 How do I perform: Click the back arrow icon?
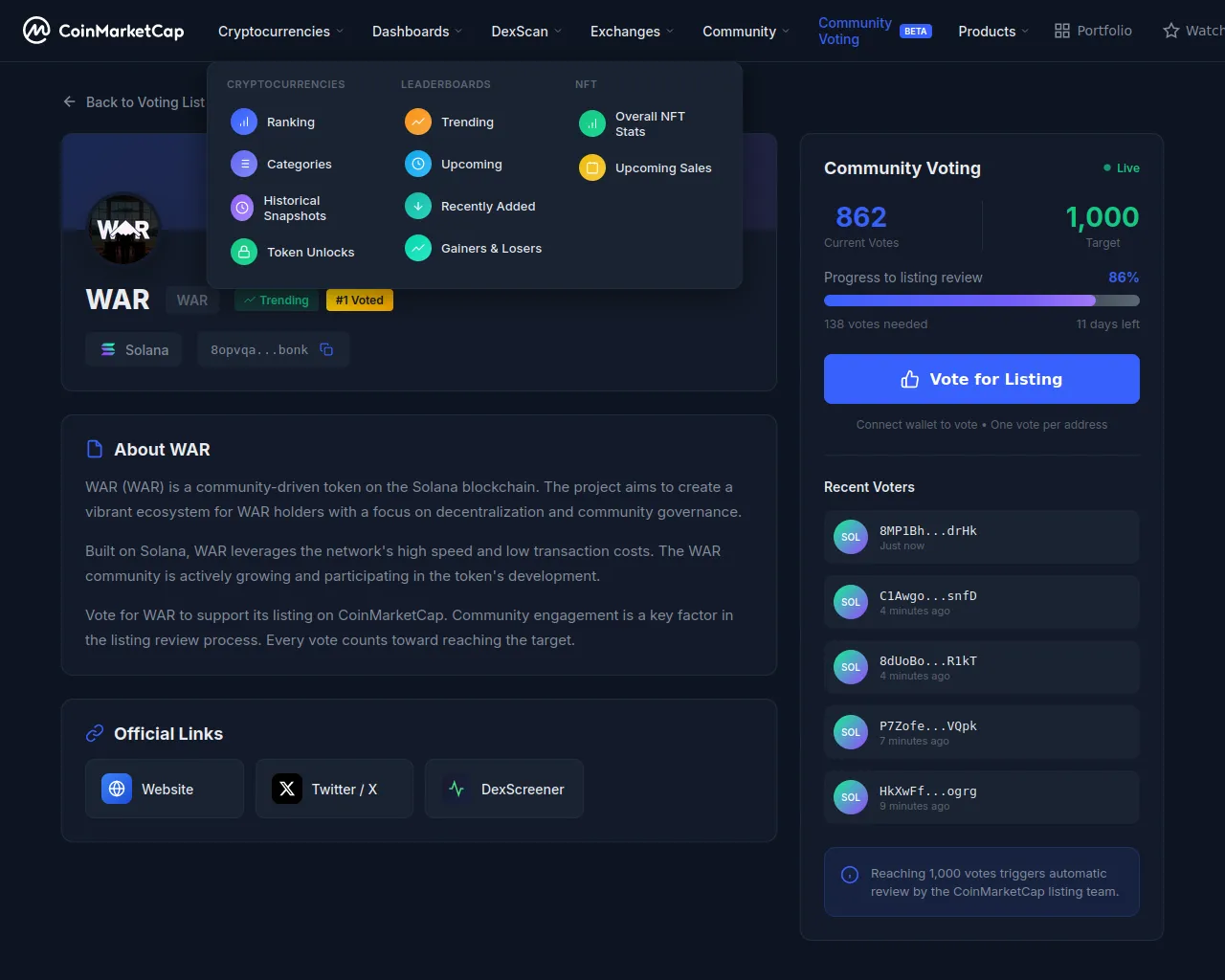(69, 101)
